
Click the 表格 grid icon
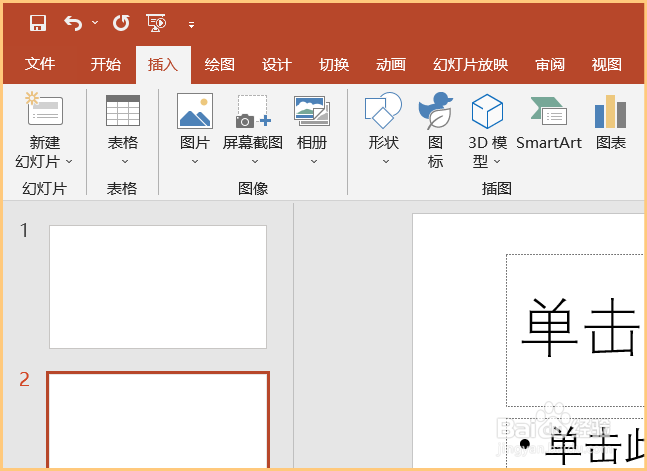tap(123, 110)
